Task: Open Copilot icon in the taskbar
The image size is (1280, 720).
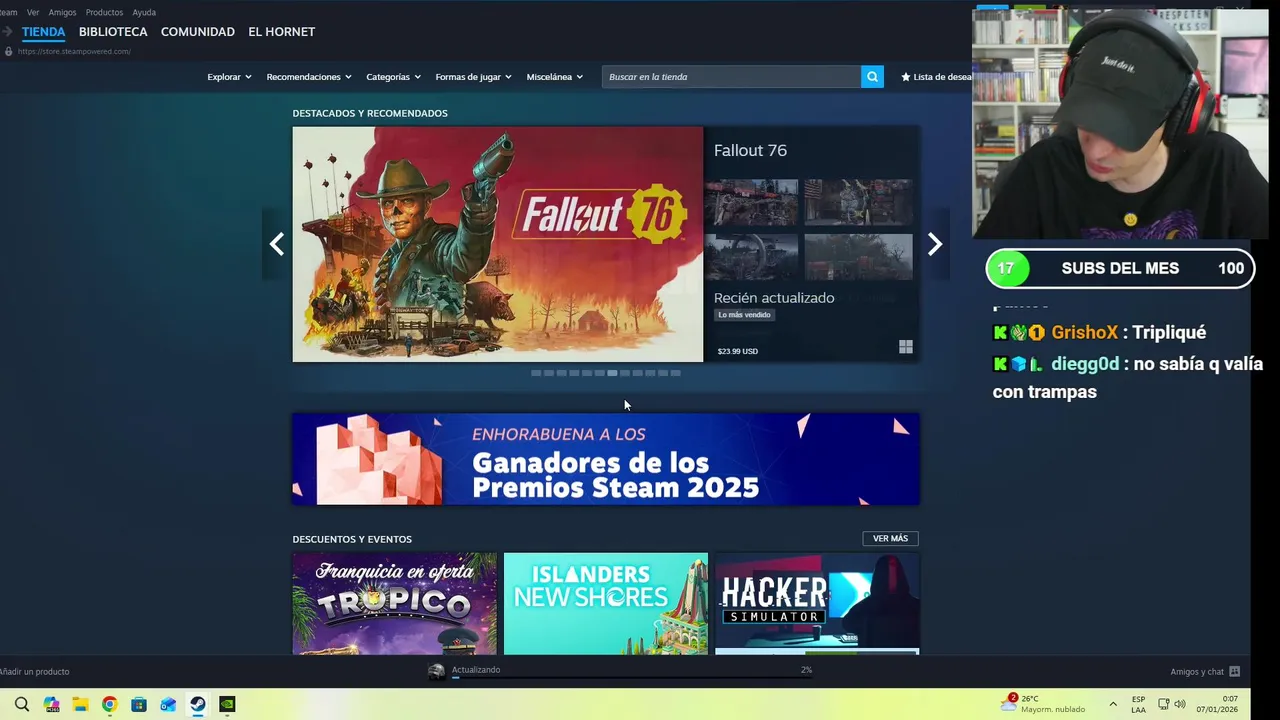Action: coord(51,704)
